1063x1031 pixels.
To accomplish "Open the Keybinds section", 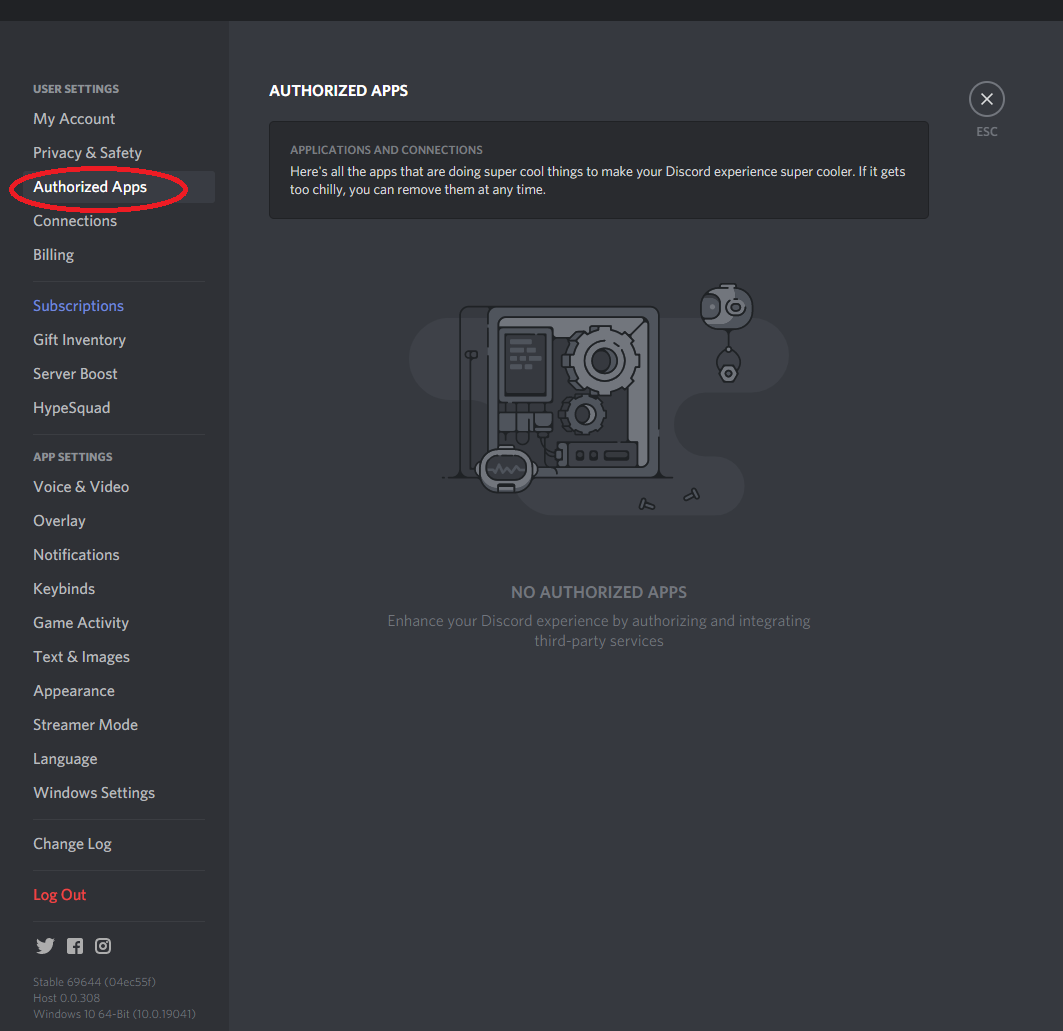I will (64, 589).
